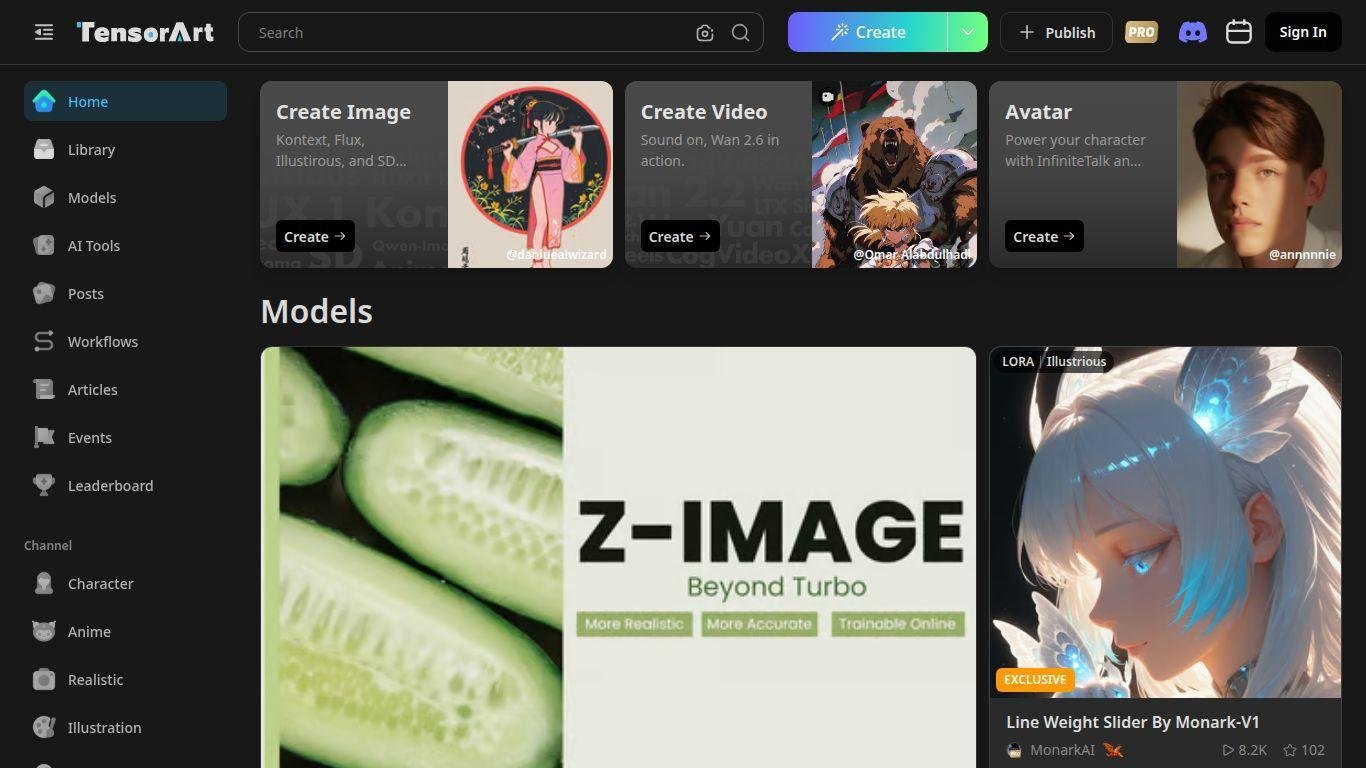This screenshot has width=1366, height=768.
Task: Click the Sign In button
Action: 1302,32
